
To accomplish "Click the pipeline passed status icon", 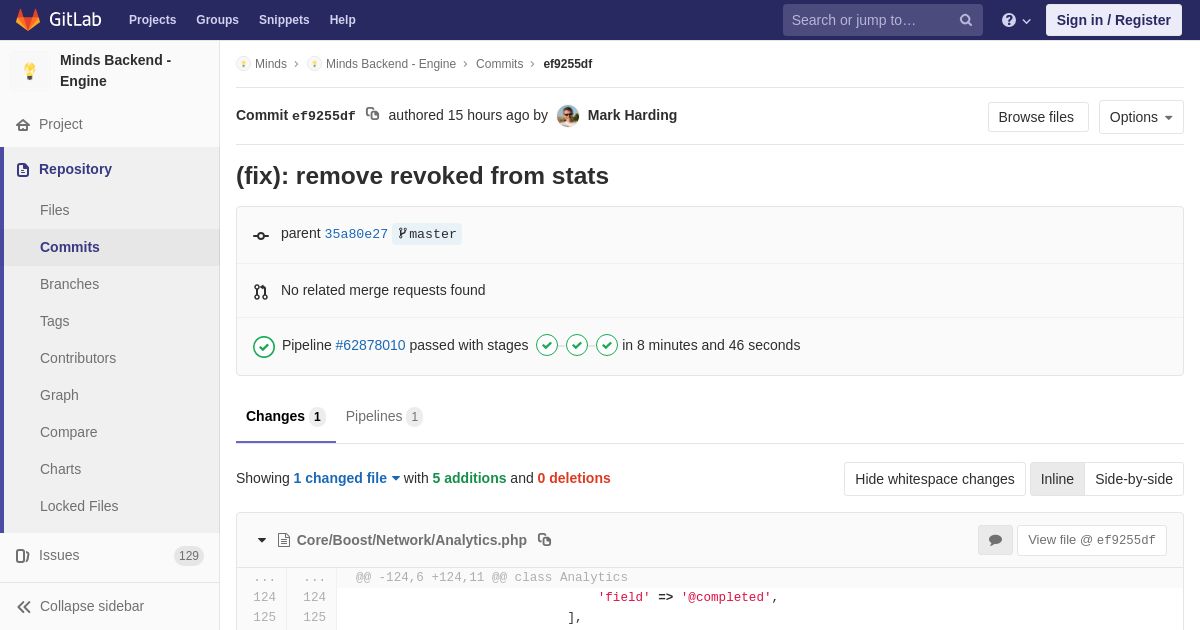I will coord(264,346).
